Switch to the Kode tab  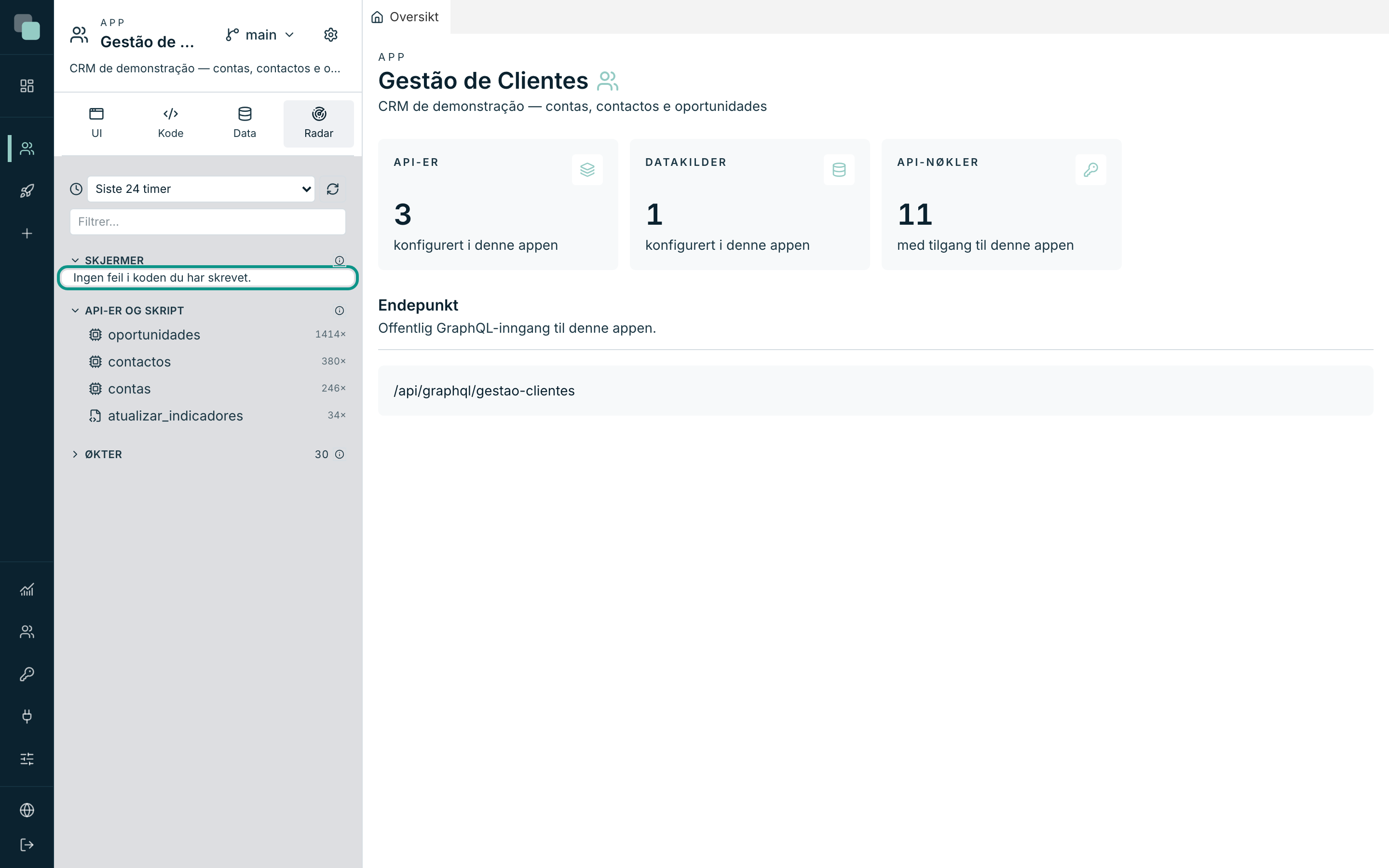tap(170, 123)
